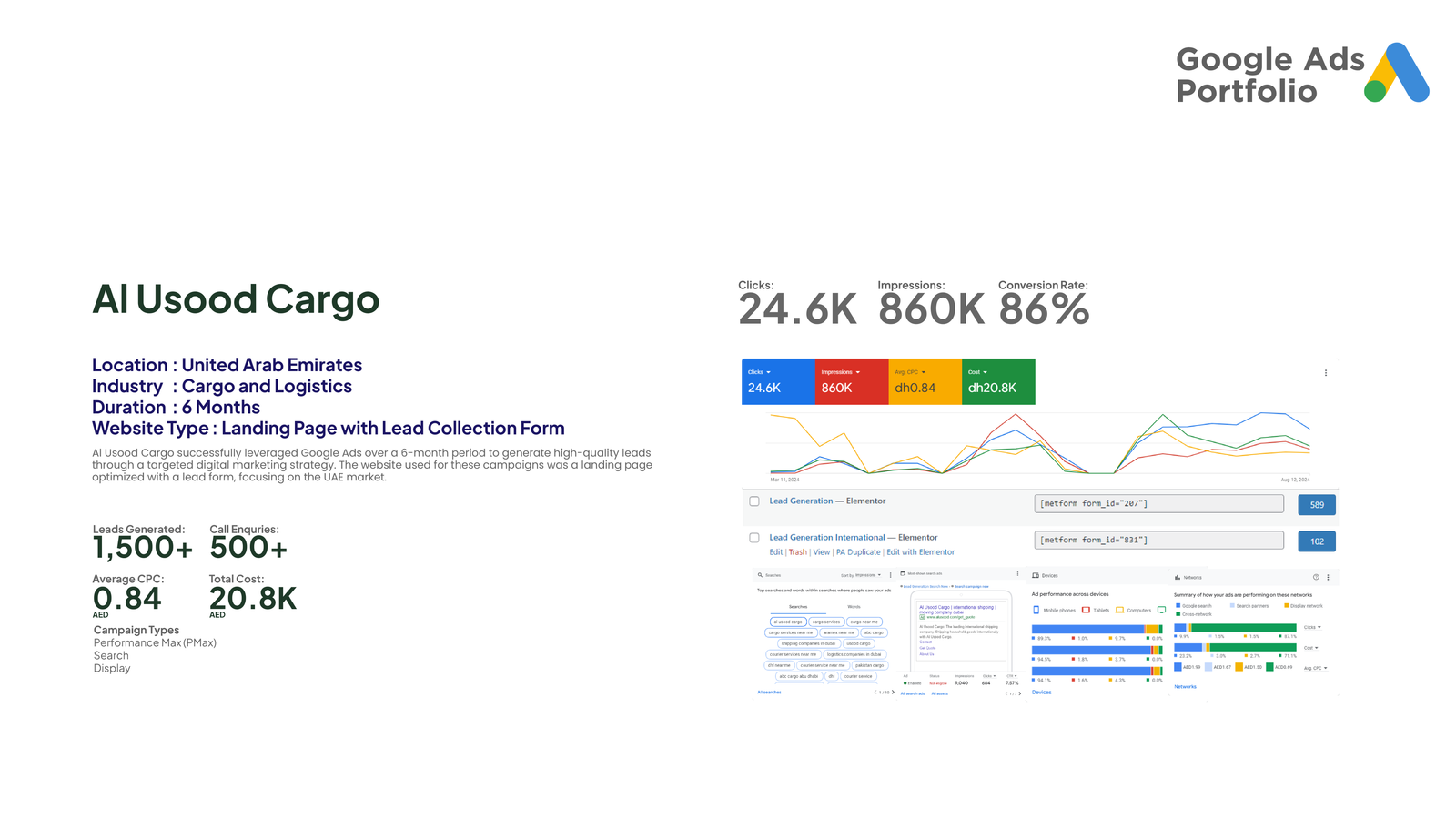This screenshot has height=819, width=1456.
Task: Click Edit with Elementor link
Action: [921, 552]
